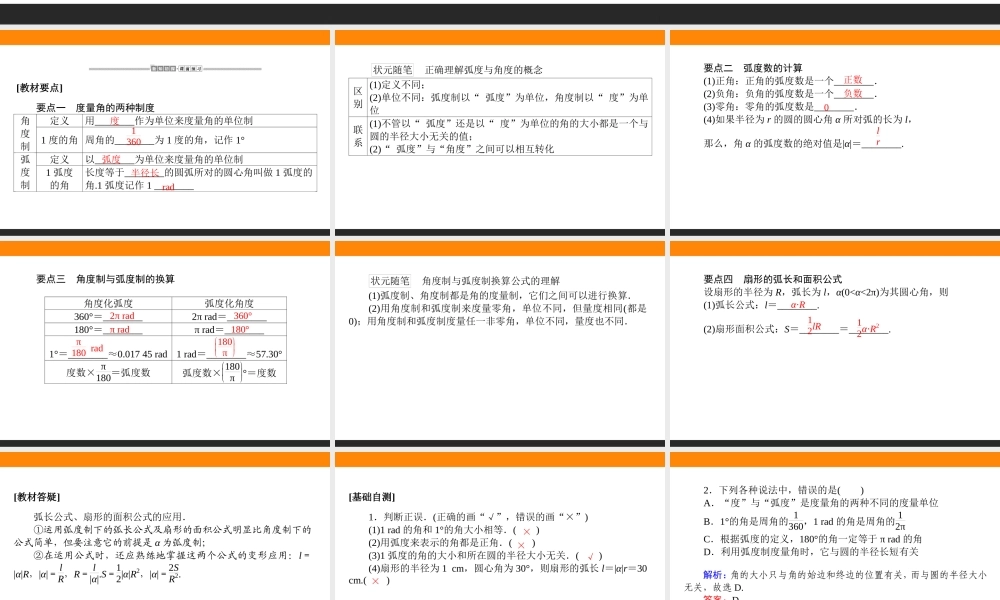Click the red l/r fraction answer
1000x600 pixels.
[x=878, y=136]
